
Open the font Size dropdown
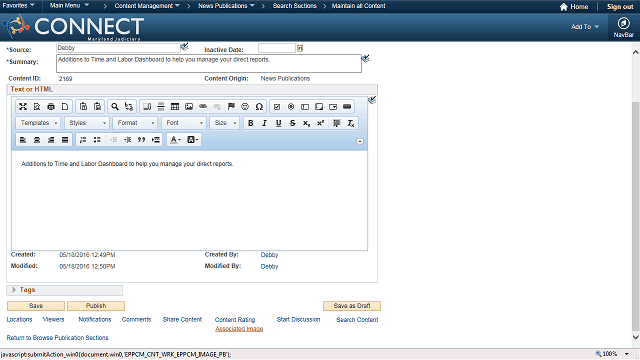224,123
